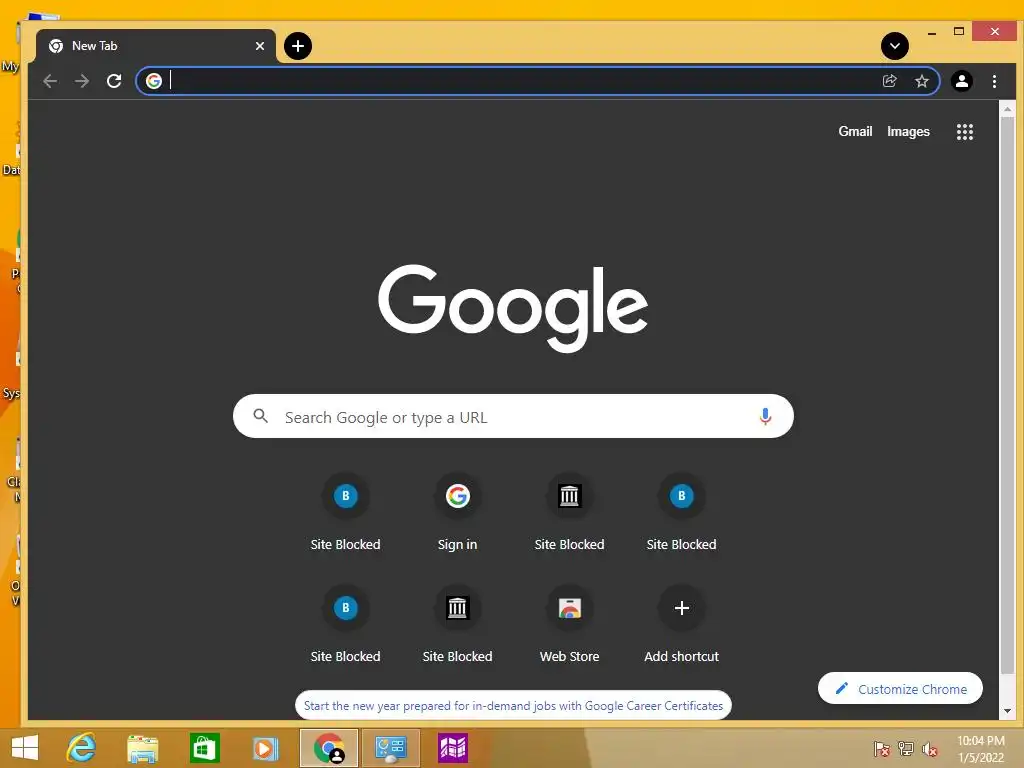Screen dimensions: 1024x768
Task: Click the muted volume tray icon
Action: [930, 749]
